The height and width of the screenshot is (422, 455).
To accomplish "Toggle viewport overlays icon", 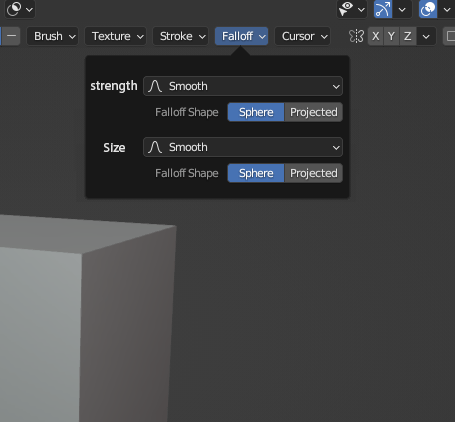I will click(x=428, y=9).
